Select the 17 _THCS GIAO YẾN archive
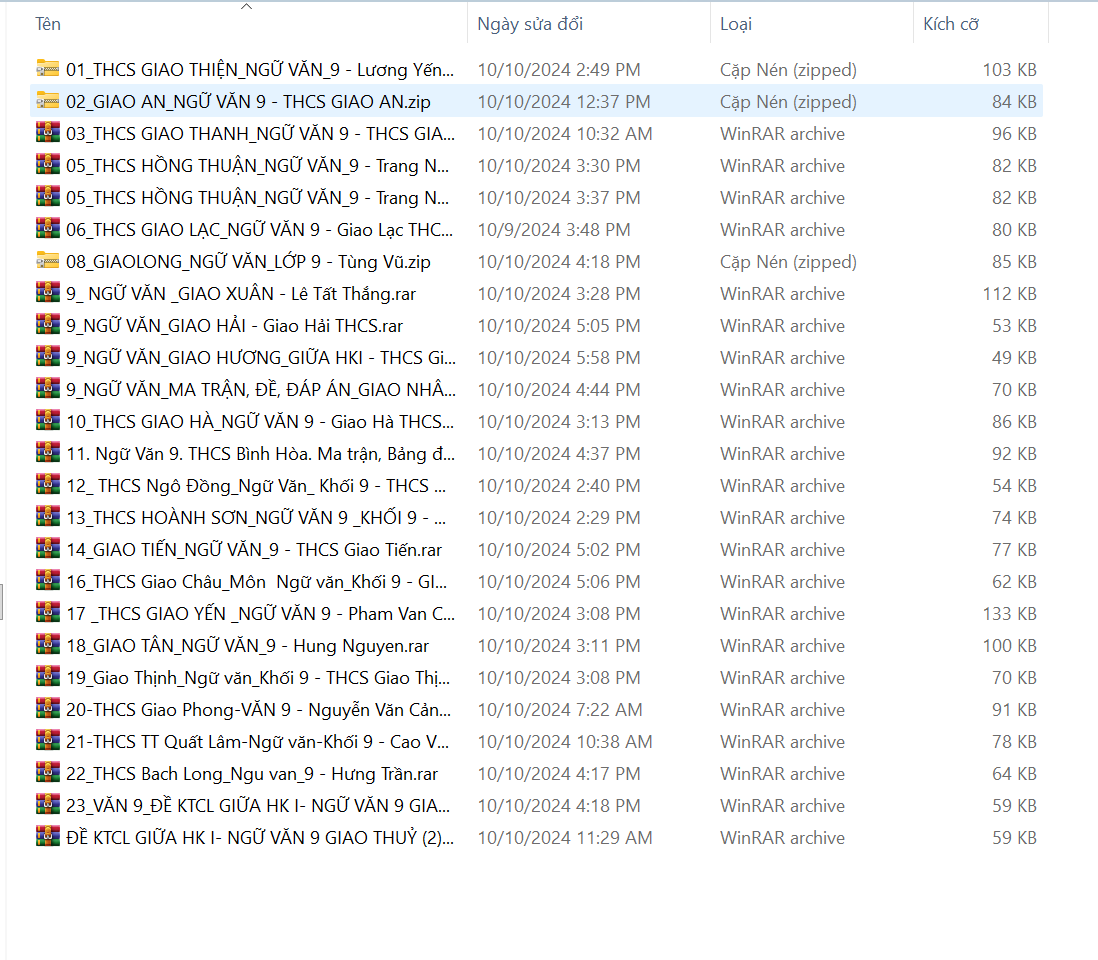Viewport: 1098px width, 960px height. 260,614
